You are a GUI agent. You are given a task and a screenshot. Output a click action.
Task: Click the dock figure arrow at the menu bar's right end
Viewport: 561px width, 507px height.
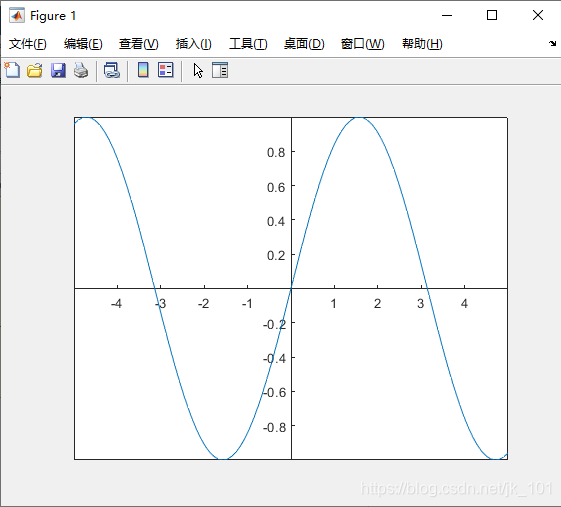click(552, 43)
